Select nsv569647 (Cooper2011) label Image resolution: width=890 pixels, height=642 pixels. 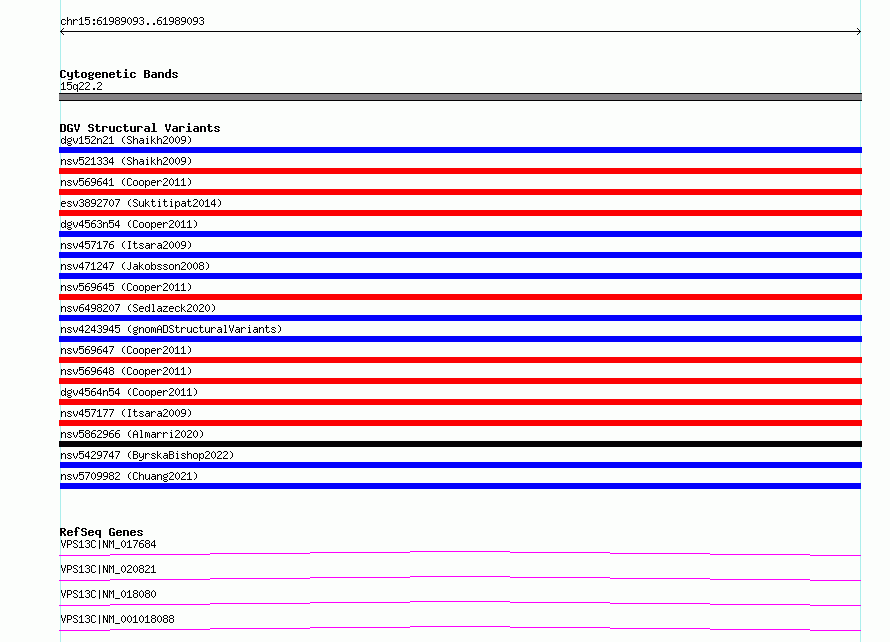[126, 350]
